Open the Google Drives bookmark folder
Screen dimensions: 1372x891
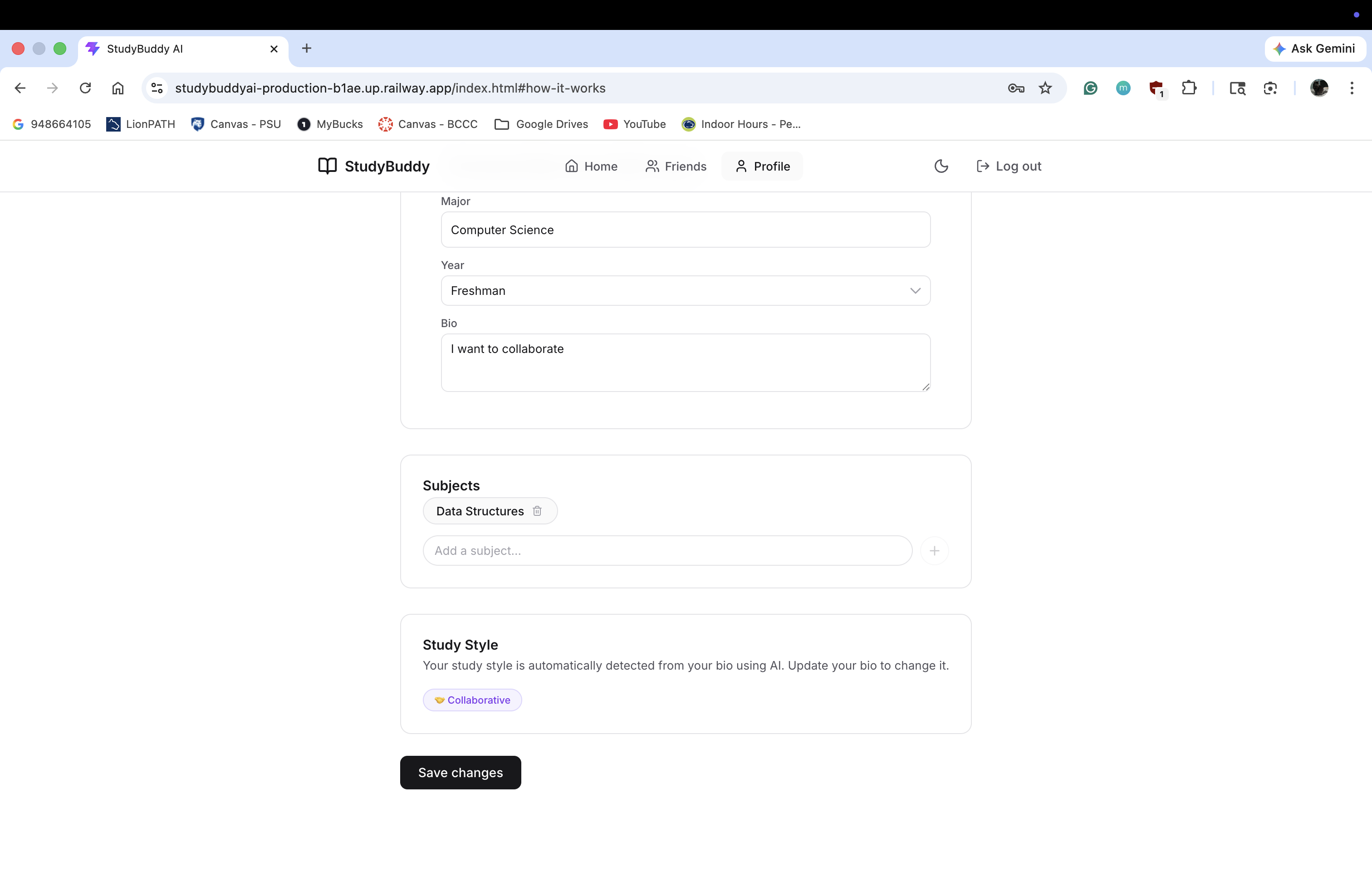point(541,124)
